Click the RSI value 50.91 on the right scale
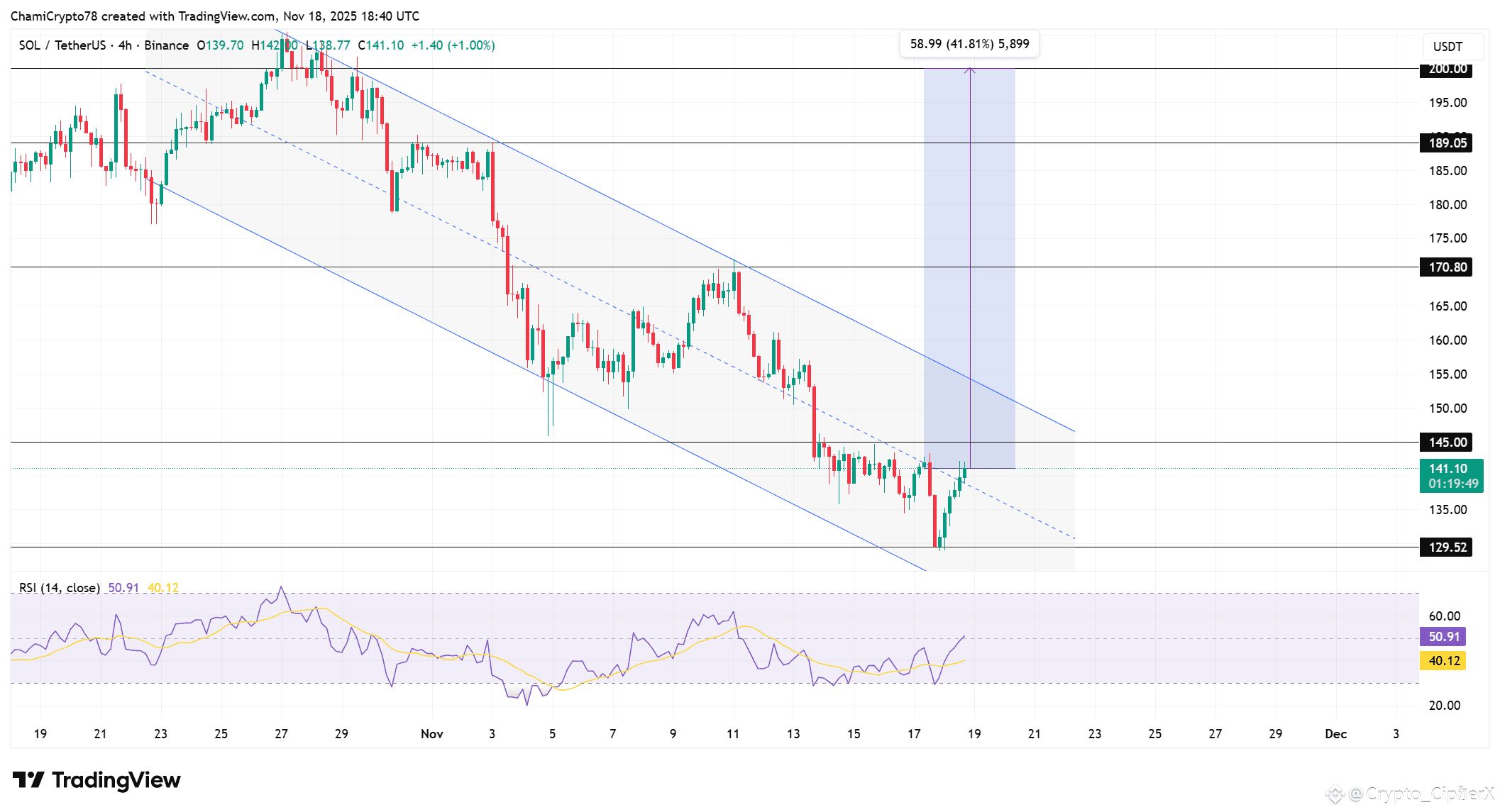Viewport: 1500px width, 812px height. coord(1445,637)
